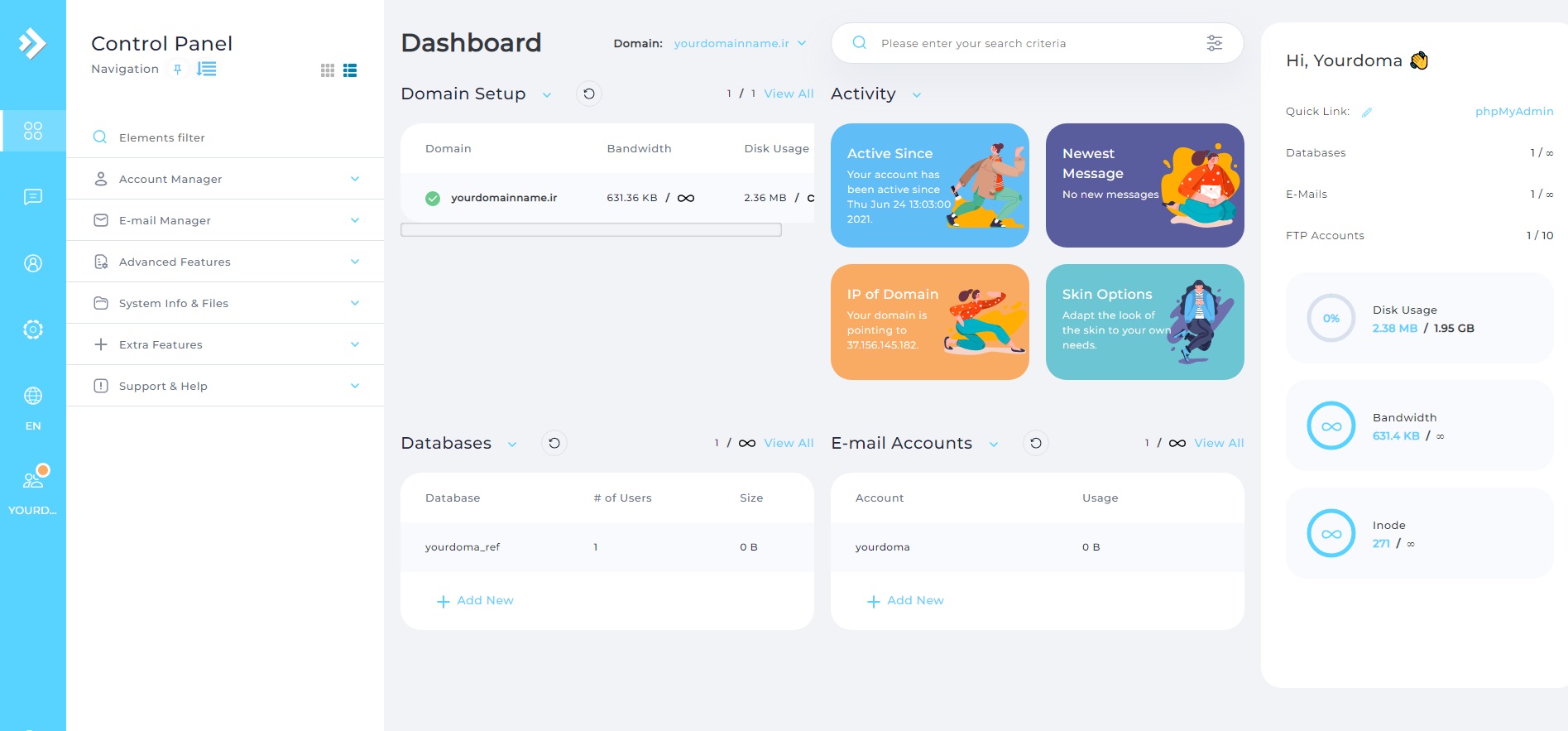View All domains link
Image resolution: width=1568 pixels, height=731 pixels.
pos(789,94)
